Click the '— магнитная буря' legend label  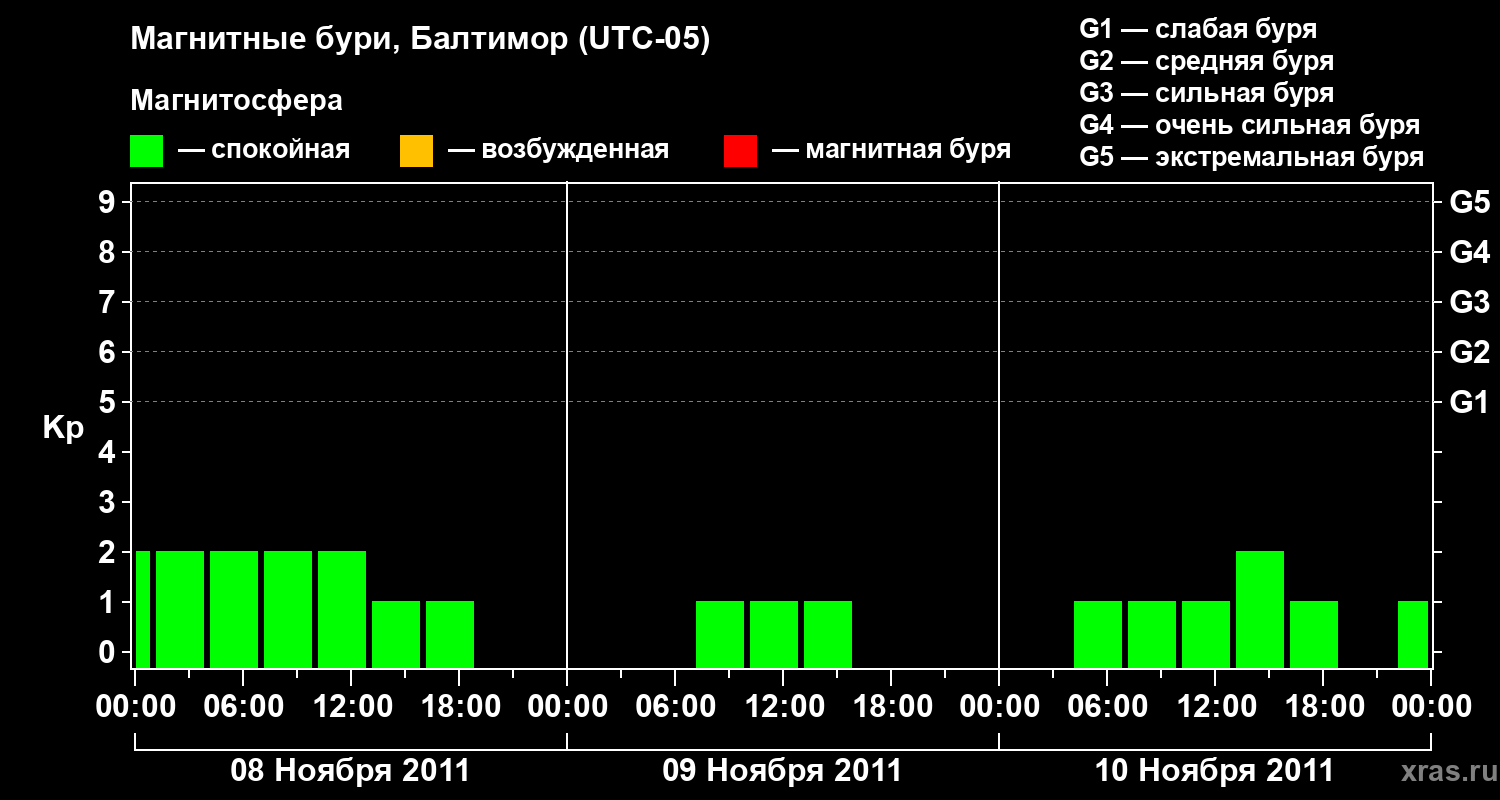892,150
